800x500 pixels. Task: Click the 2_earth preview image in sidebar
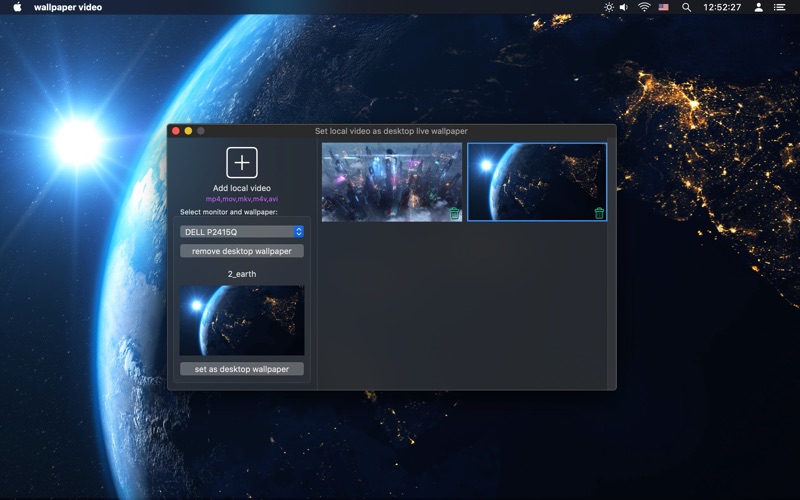coord(242,320)
